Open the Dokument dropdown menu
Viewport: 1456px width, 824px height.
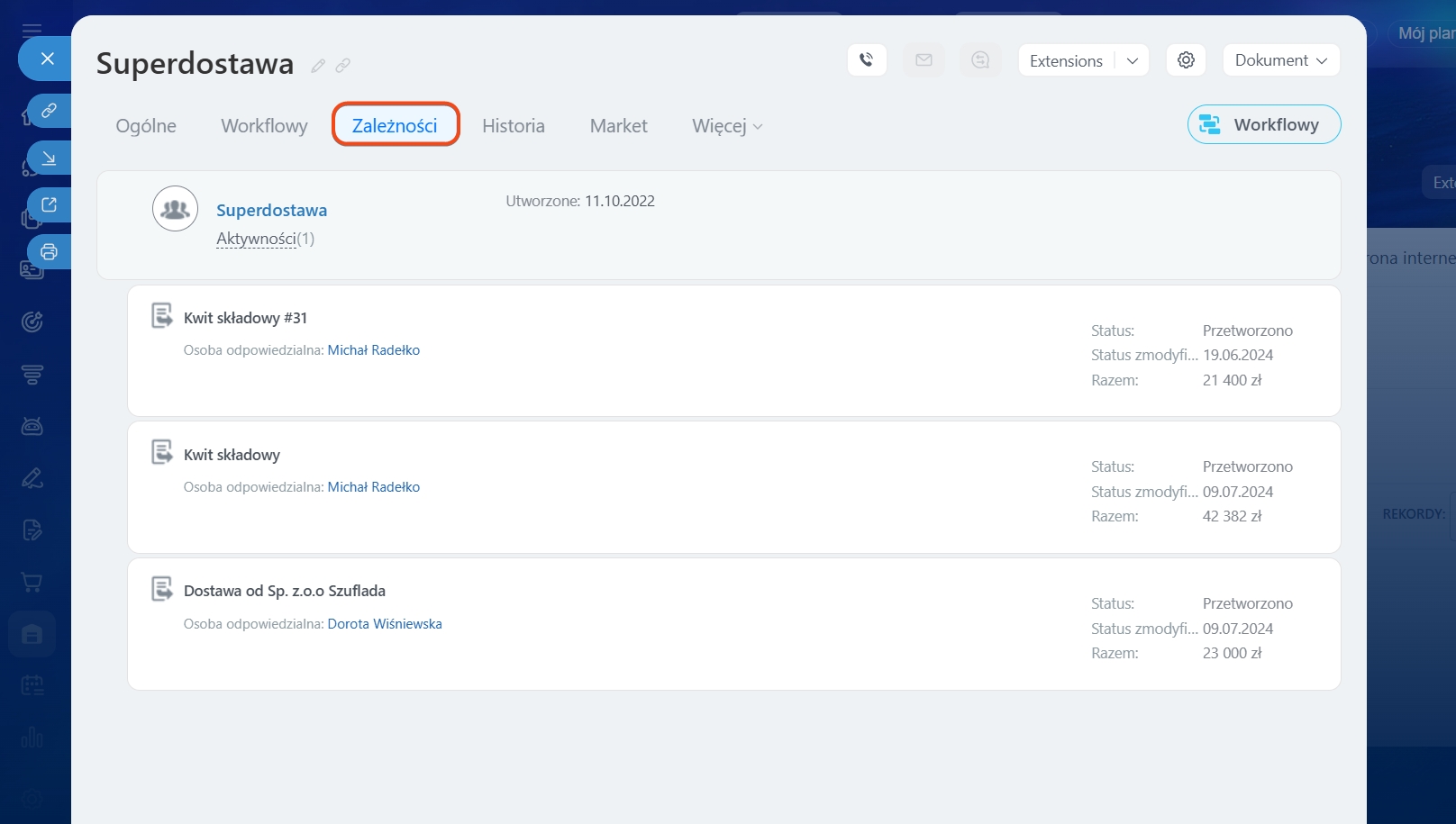1280,60
